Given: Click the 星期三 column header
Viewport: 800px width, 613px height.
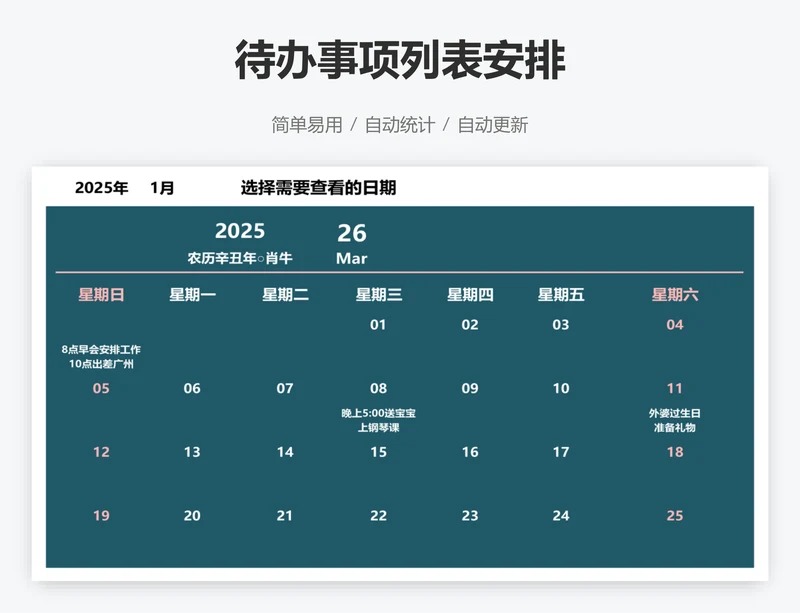Looking at the screenshot, I should [x=379, y=295].
